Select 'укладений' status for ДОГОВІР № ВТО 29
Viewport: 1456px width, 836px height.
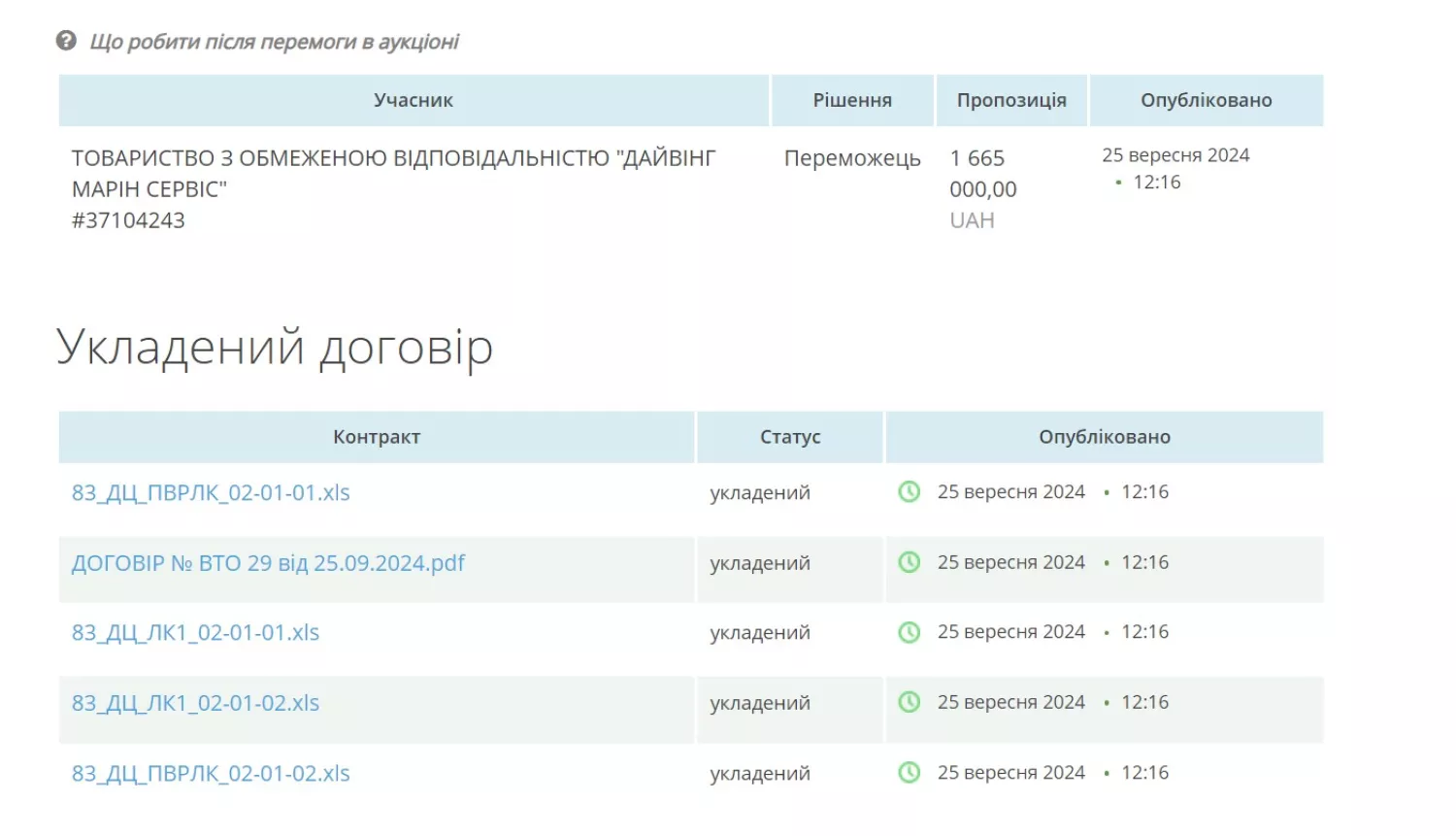(x=760, y=563)
